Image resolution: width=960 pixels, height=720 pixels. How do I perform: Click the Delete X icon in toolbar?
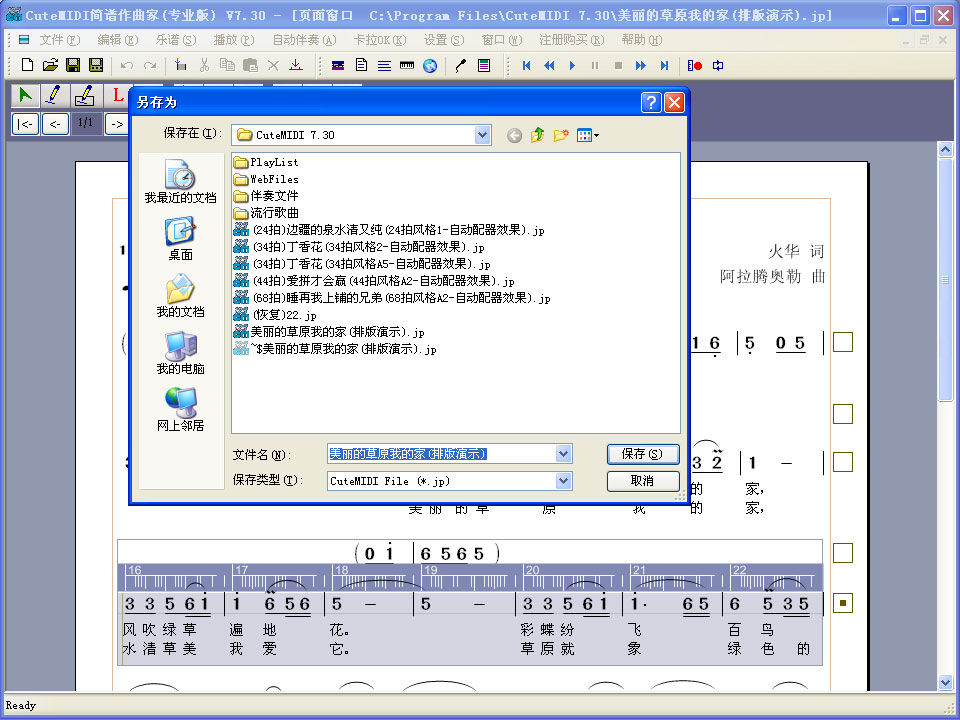[x=273, y=65]
